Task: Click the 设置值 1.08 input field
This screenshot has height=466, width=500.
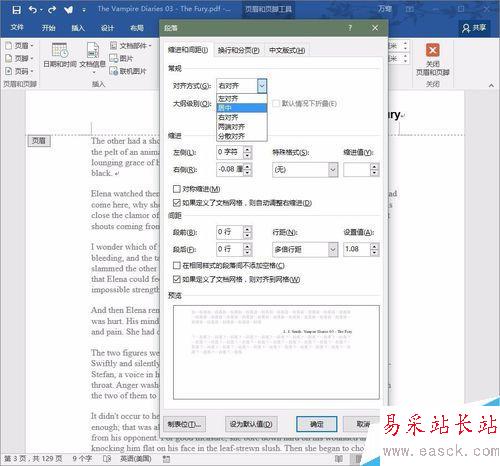Action: [357, 249]
